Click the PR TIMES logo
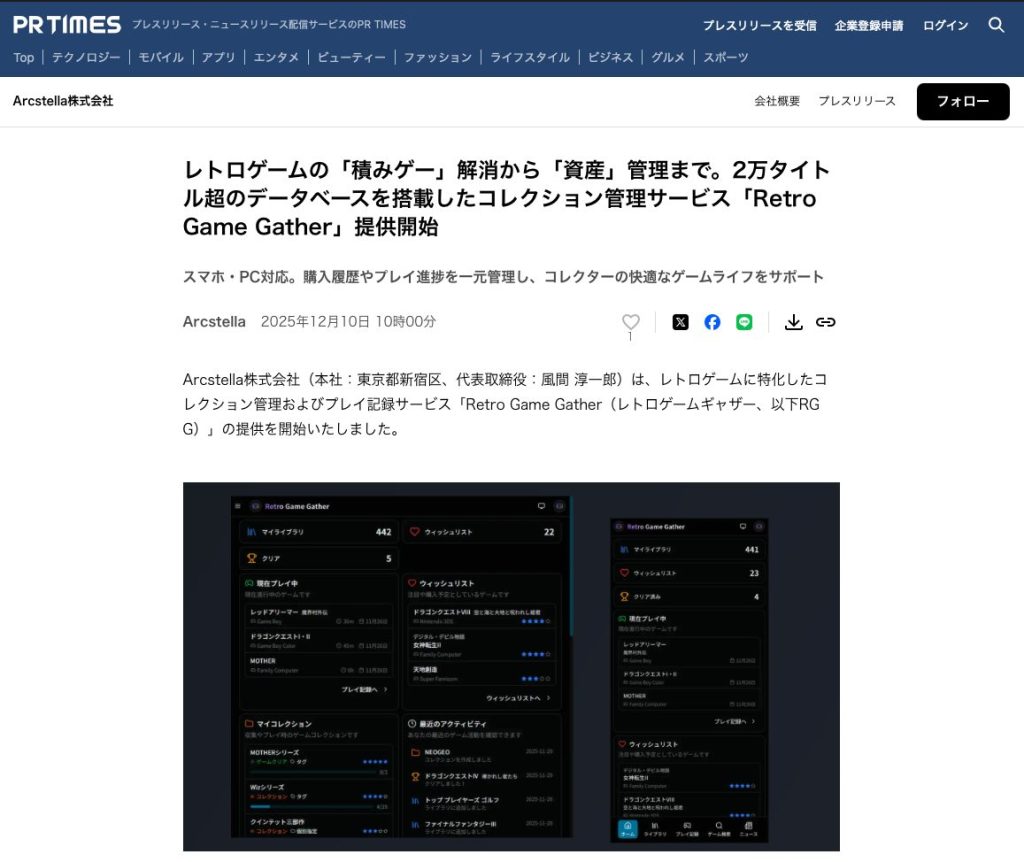Image resolution: width=1024 pixels, height=862 pixels. (x=67, y=25)
